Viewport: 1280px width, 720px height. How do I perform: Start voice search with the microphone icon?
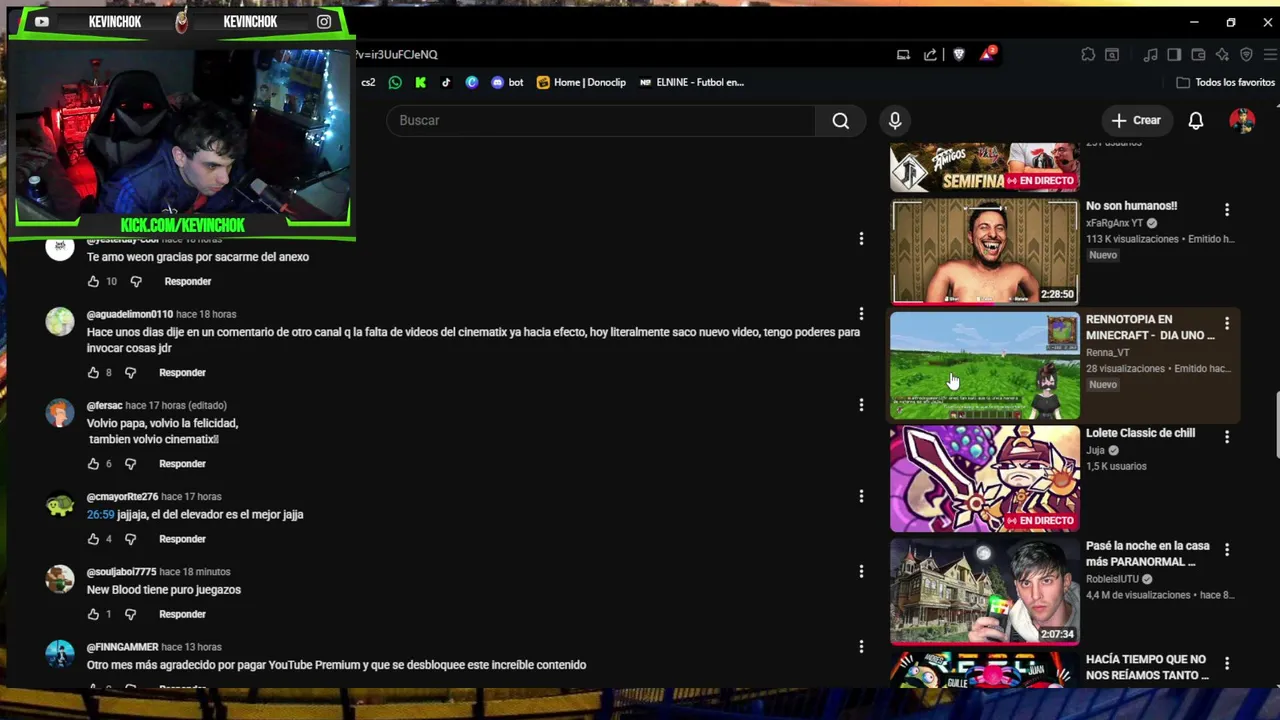(x=895, y=120)
